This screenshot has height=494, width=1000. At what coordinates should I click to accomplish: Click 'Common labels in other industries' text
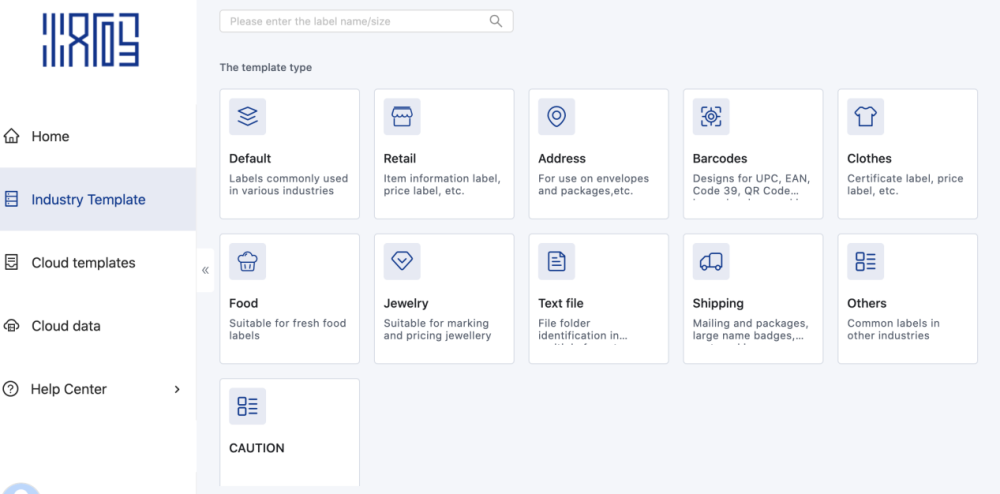click(893, 329)
